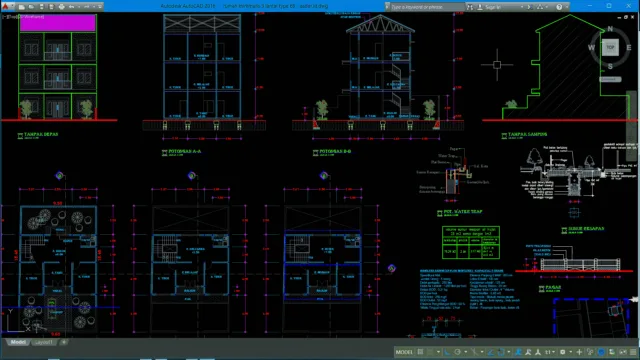Viewport: 640px width, 360px height.
Task: Click the Save As icon
Action: (51, 7)
